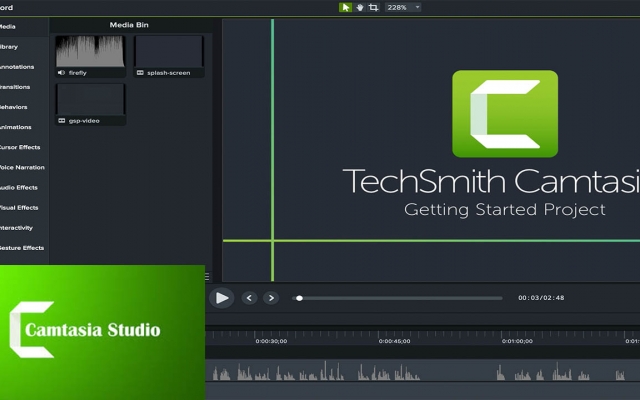
Task: Select the splash-screen media thumbnail
Action: coord(169,56)
